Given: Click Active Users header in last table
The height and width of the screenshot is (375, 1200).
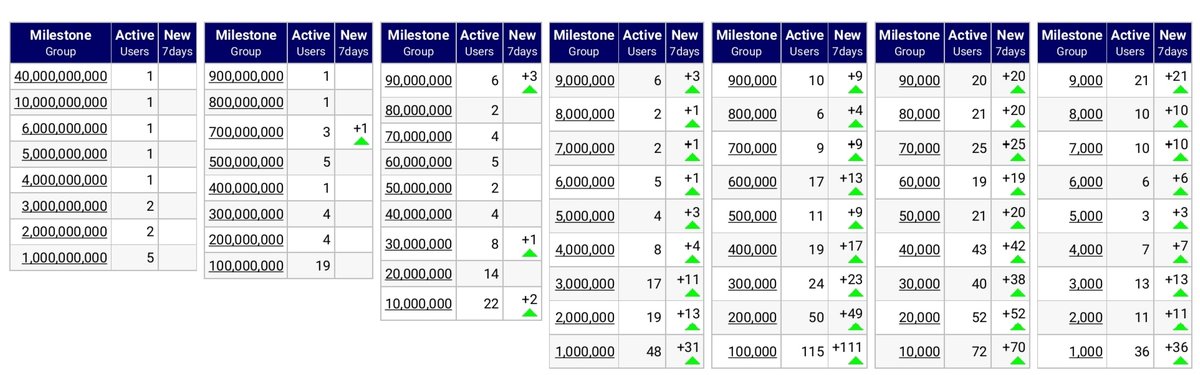Looking at the screenshot, I should pos(1131,42).
